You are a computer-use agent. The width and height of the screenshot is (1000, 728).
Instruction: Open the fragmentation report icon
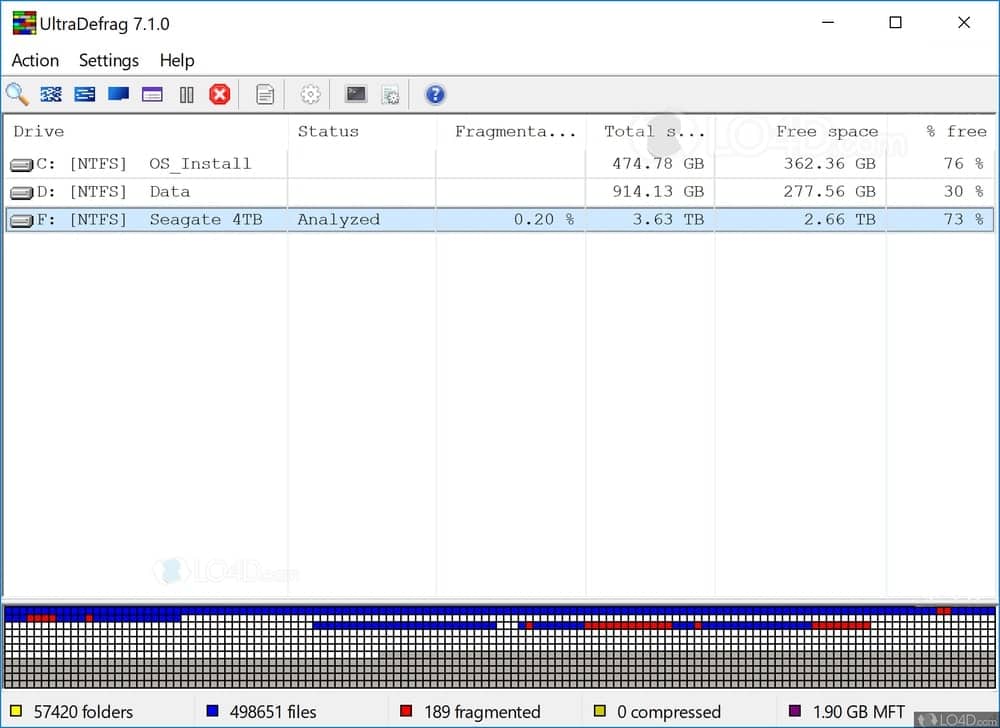pyautogui.click(x=265, y=94)
